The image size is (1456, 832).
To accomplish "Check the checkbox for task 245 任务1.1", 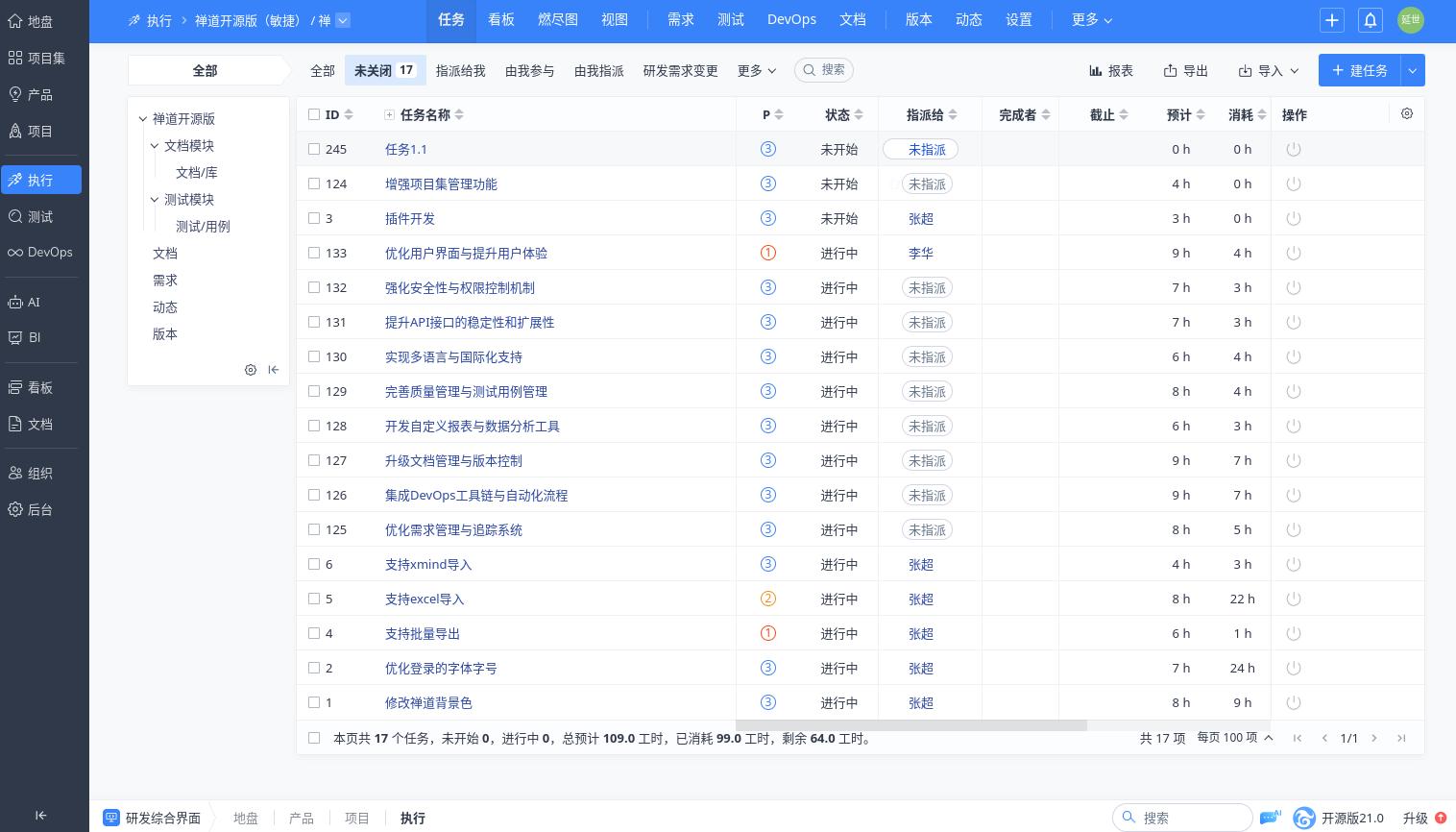I will [x=314, y=149].
